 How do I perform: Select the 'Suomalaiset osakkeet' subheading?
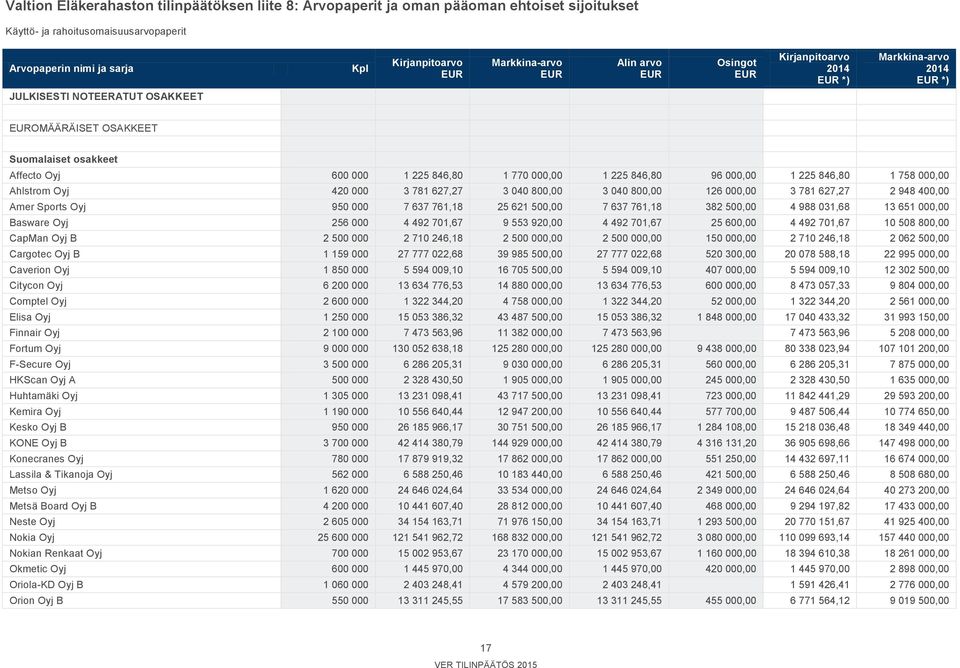pyautogui.click(x=63, y=159)
